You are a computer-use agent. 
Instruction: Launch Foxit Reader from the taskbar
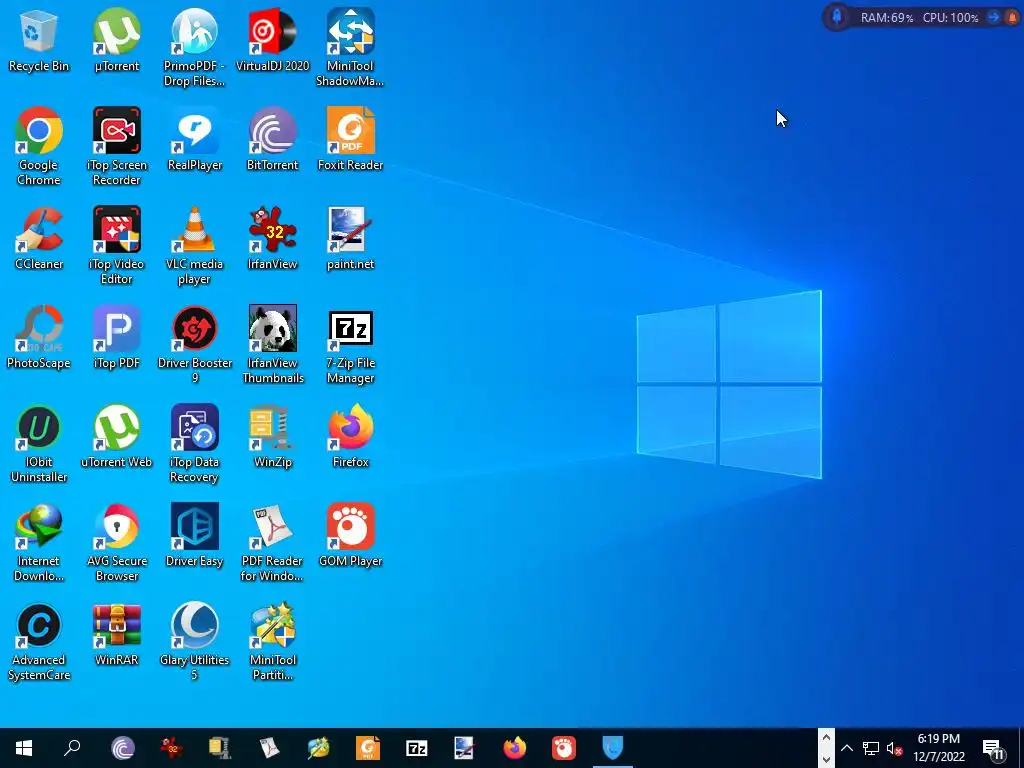[x=368, y=748]
